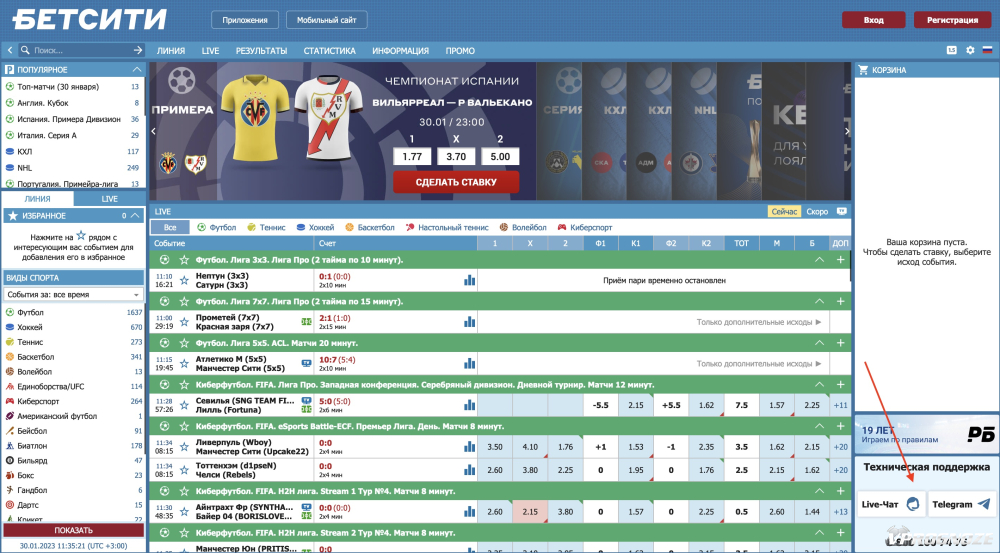Click the odds format icon beside the gear

pos(952,50)
